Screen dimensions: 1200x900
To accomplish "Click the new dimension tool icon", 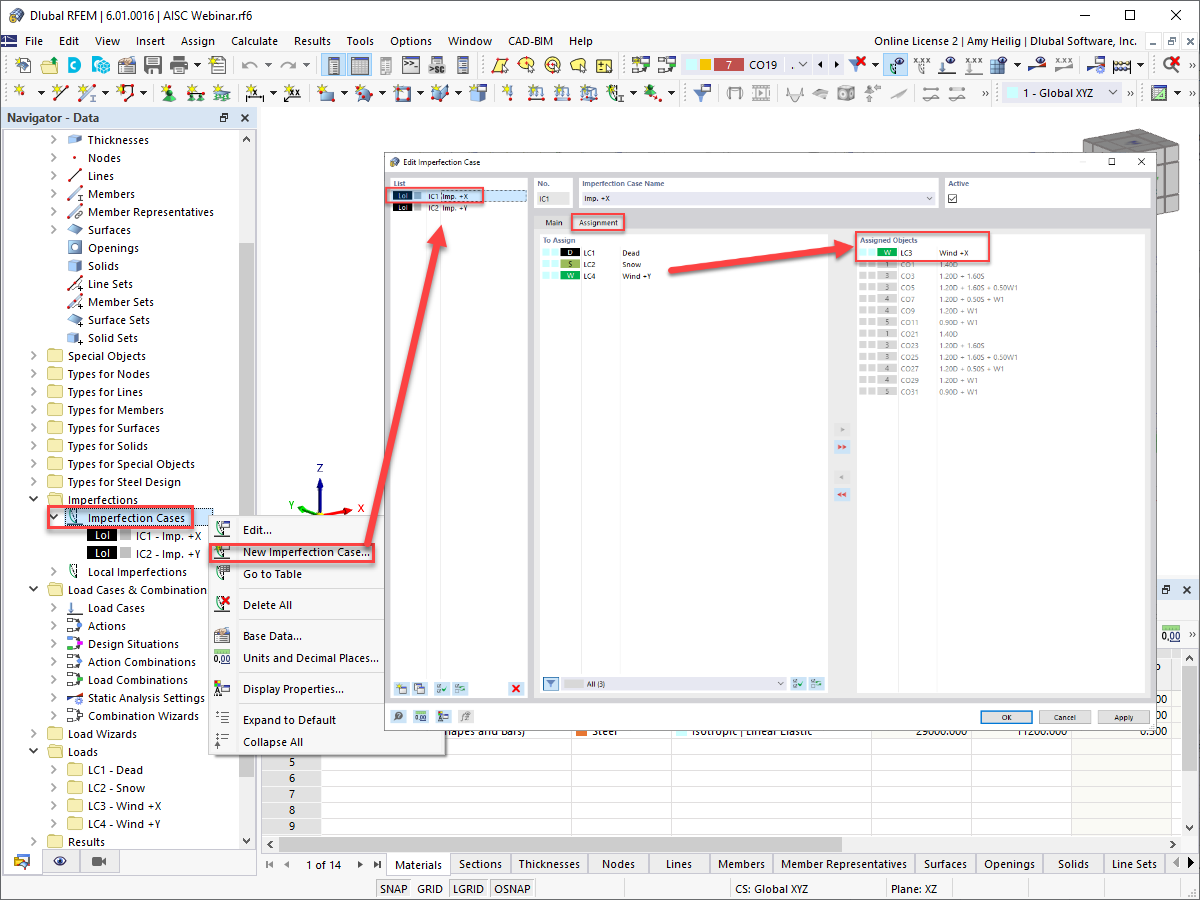I will pyautogui.click(x=254, y=92).
